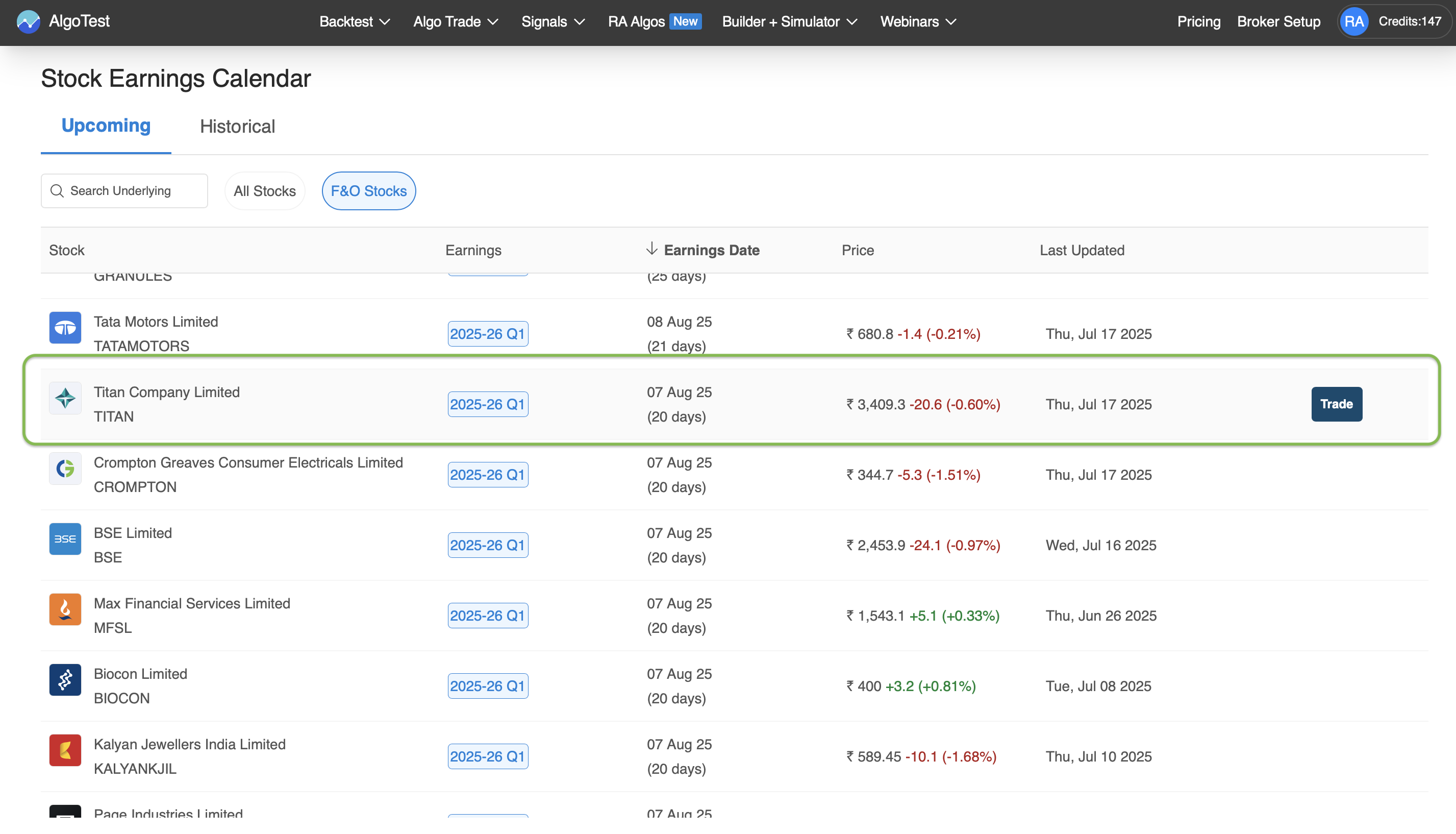Open Broker Setup page
The image size is (1456, 834).
1278,22
